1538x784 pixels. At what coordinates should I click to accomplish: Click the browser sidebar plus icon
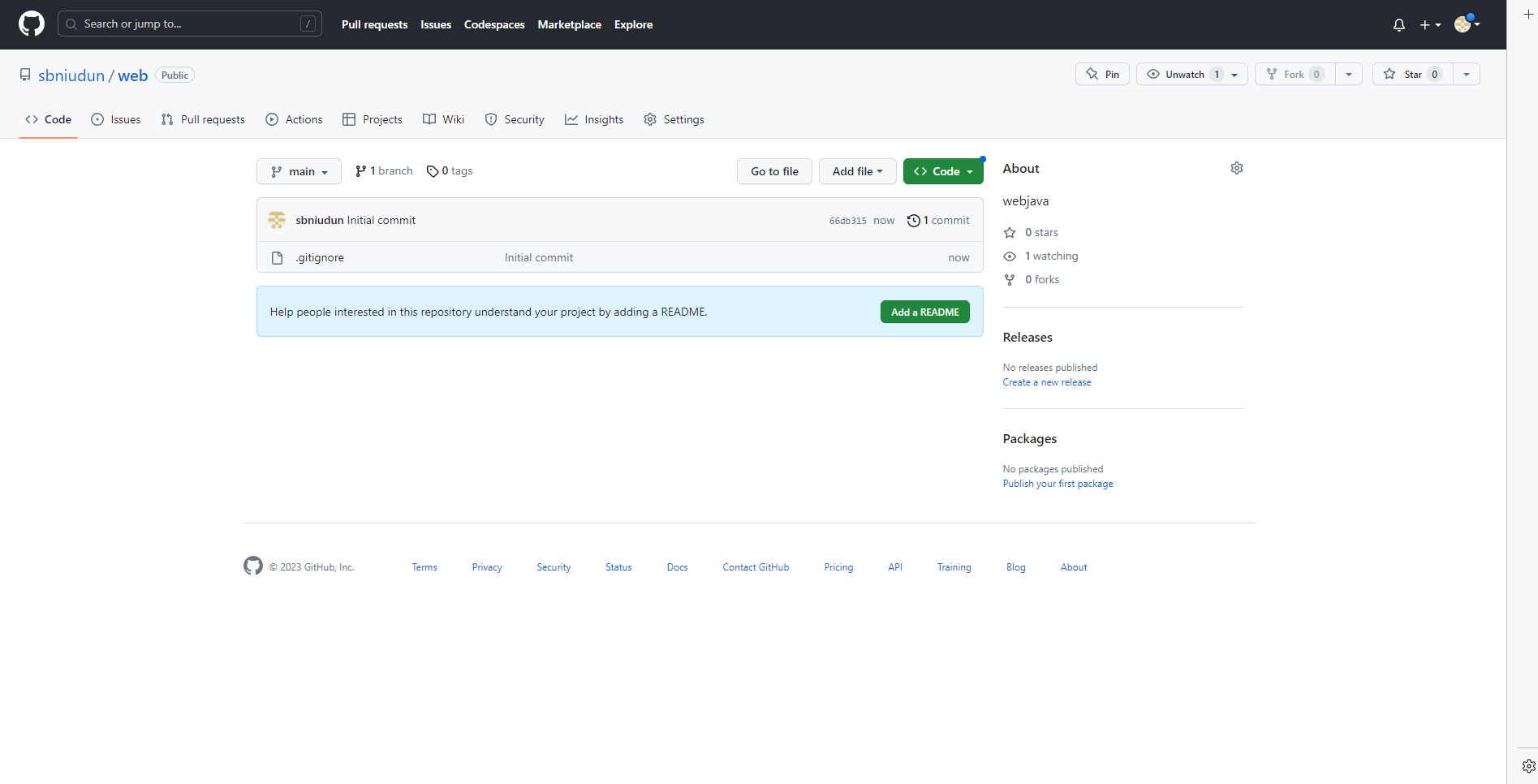click(1529, 15)
